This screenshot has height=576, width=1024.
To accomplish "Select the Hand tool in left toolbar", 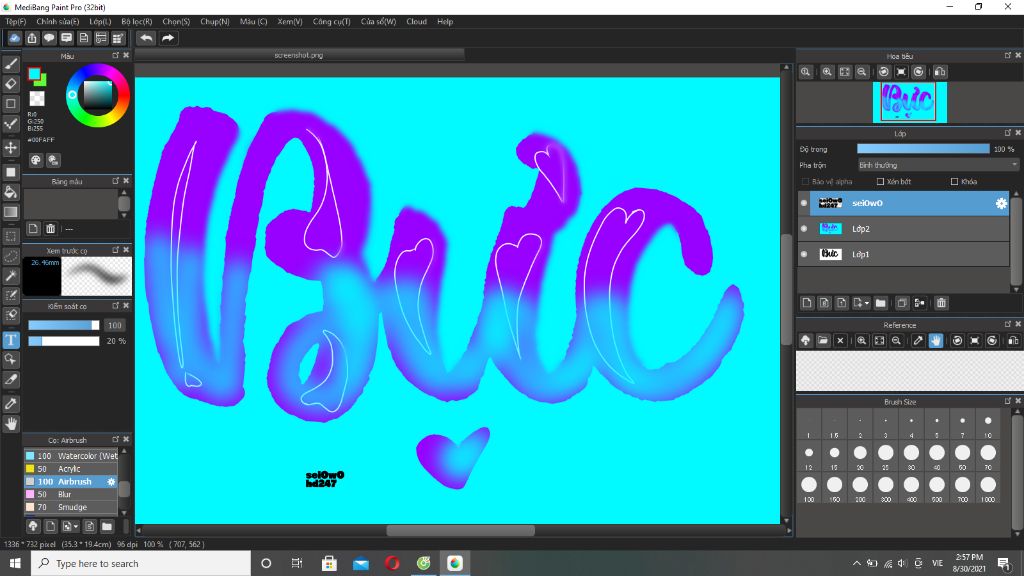I will click(x=10, y=424).
